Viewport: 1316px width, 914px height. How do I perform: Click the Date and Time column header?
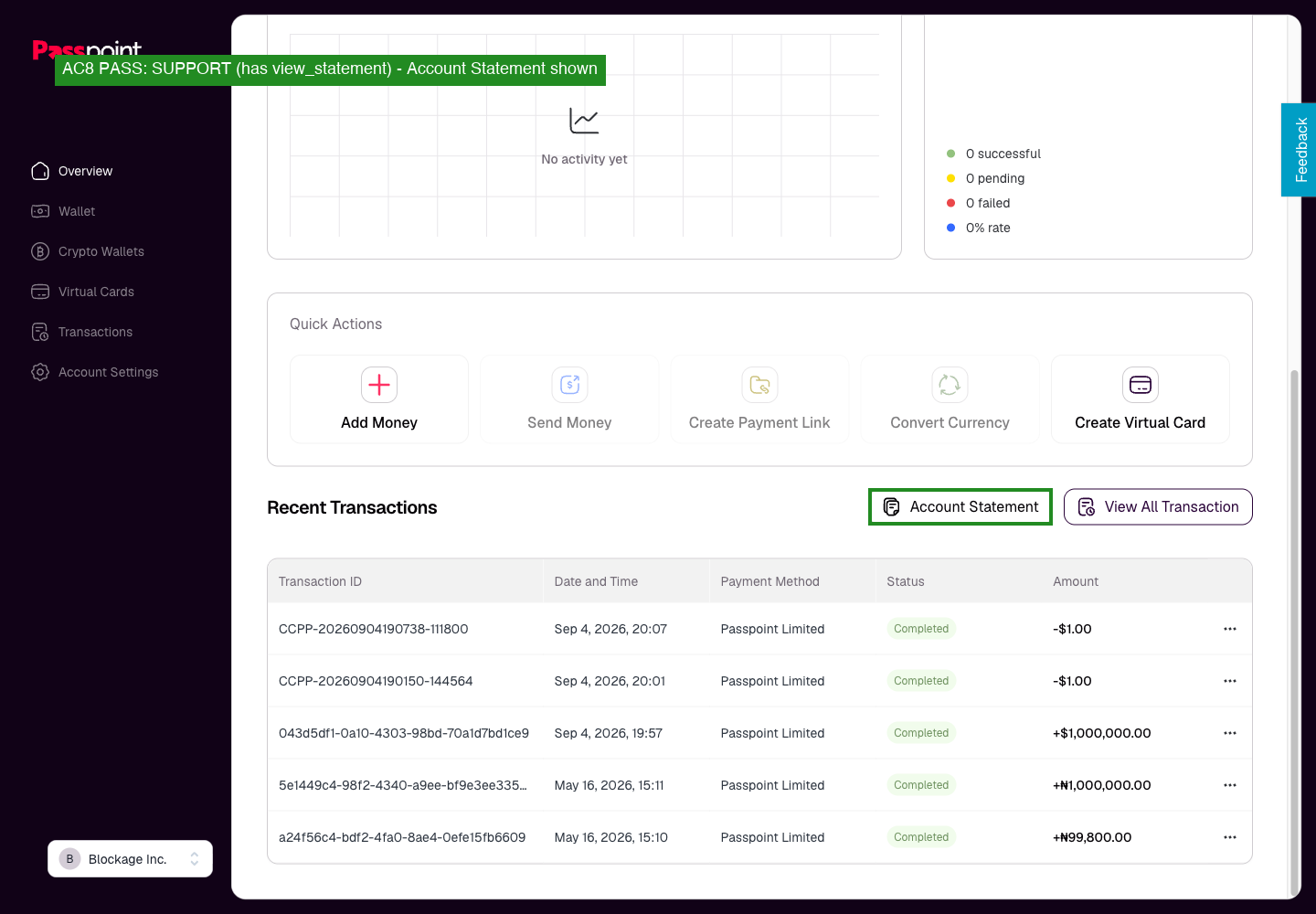click(596, 581)
